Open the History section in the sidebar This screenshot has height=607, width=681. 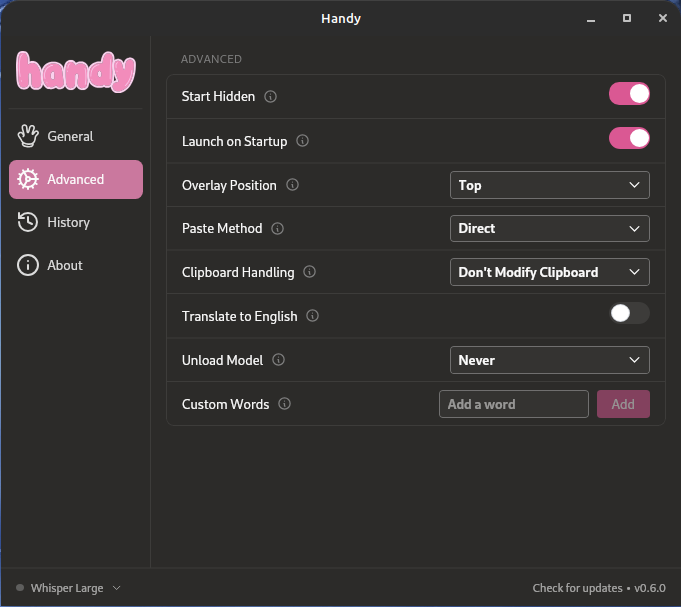coord(68,222)
